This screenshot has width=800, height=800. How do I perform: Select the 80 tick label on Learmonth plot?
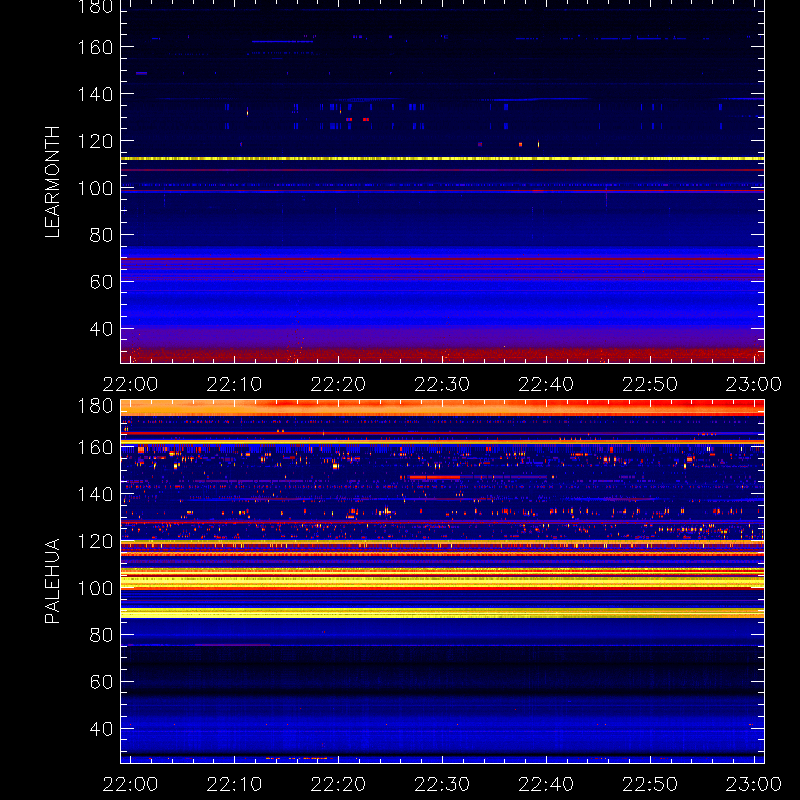point(101,235)
